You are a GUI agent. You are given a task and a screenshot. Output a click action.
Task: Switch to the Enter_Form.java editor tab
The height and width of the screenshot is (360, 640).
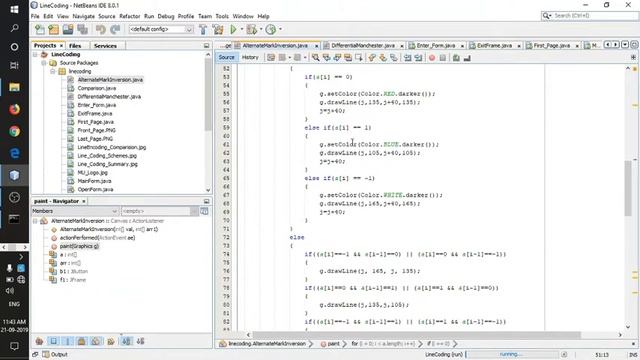(436, 46)
